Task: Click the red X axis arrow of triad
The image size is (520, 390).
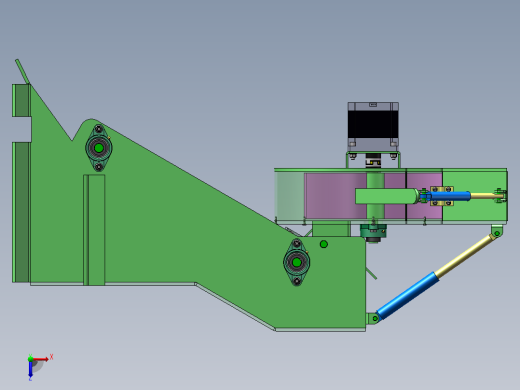Action: [x=41, y=359]
